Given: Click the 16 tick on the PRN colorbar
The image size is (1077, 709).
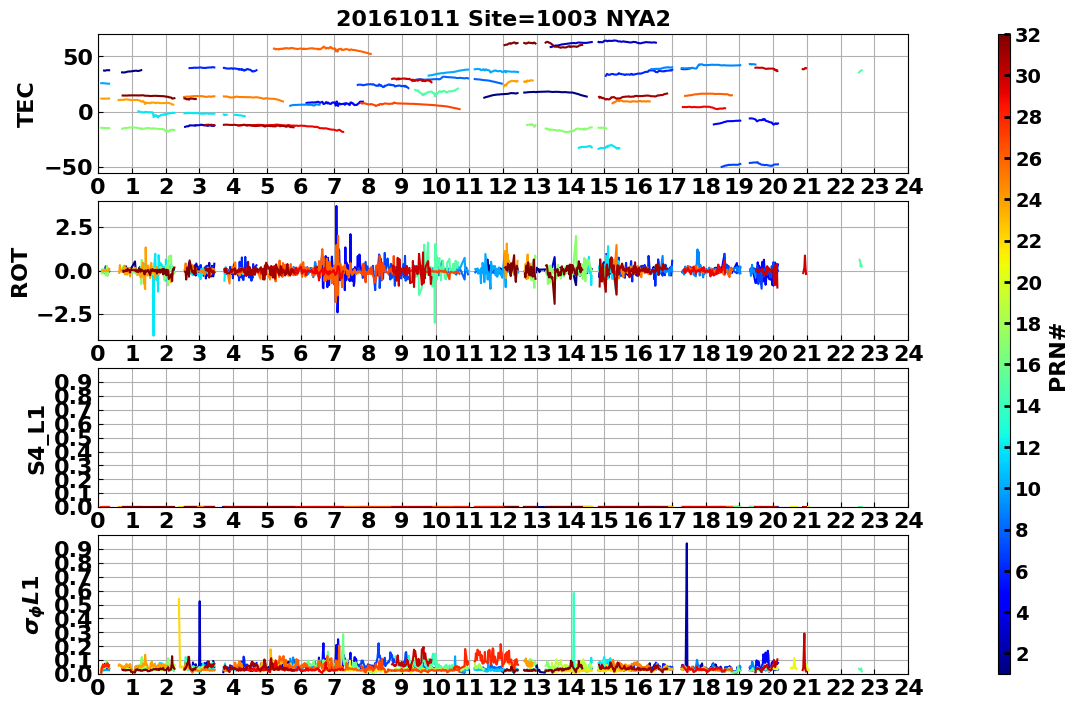Looking at the screenshot, I should pyautogui.click(x=1028, y=365).
